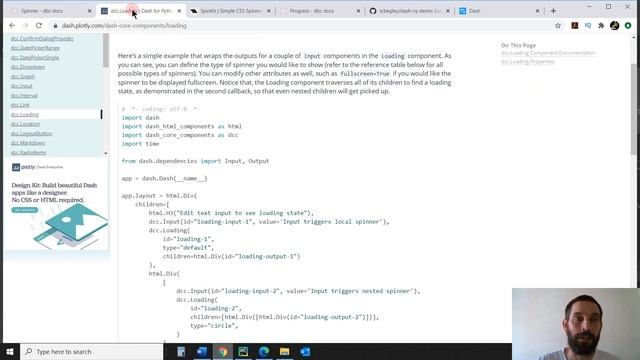The image size is (640, 360).
Task: Click the sidebar list scrollbar thumb
Action: tap(106, 50)
